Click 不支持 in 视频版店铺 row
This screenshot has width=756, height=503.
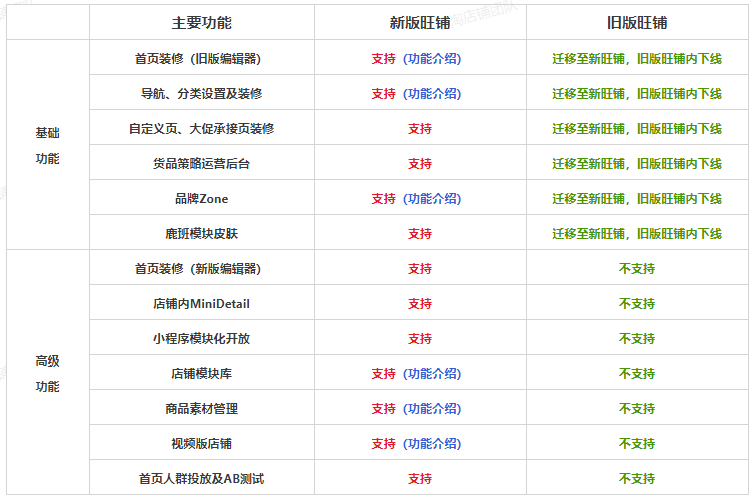point(637,444)
